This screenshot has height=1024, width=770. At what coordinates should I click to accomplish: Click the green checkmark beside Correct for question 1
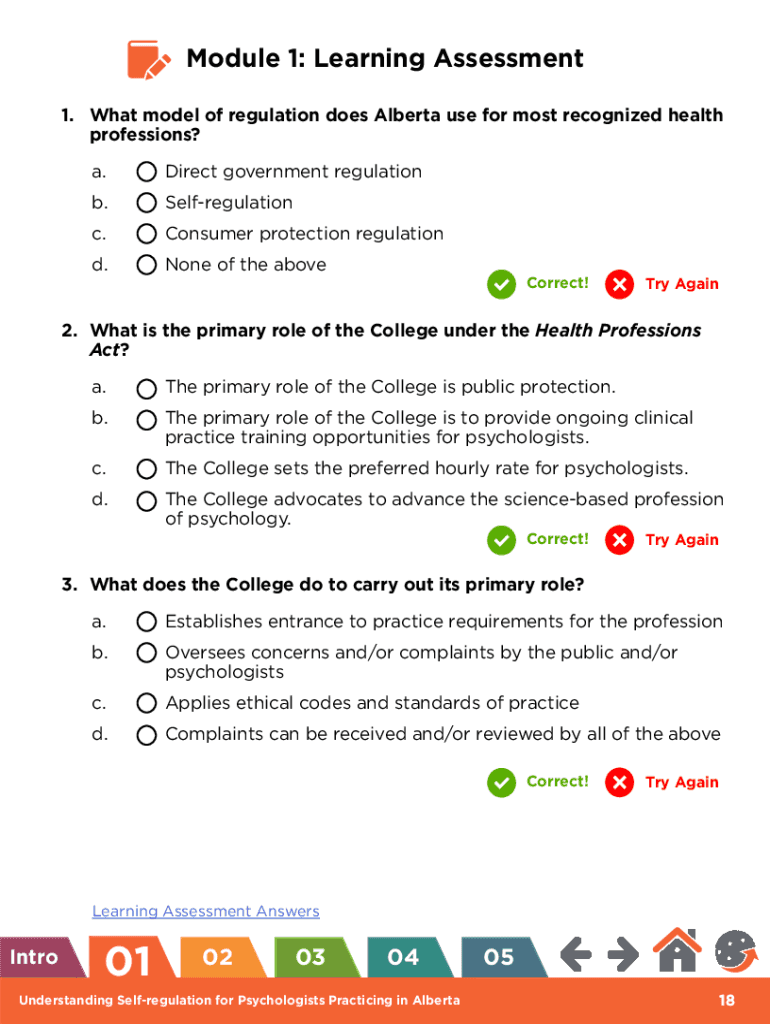click(502, 284)
